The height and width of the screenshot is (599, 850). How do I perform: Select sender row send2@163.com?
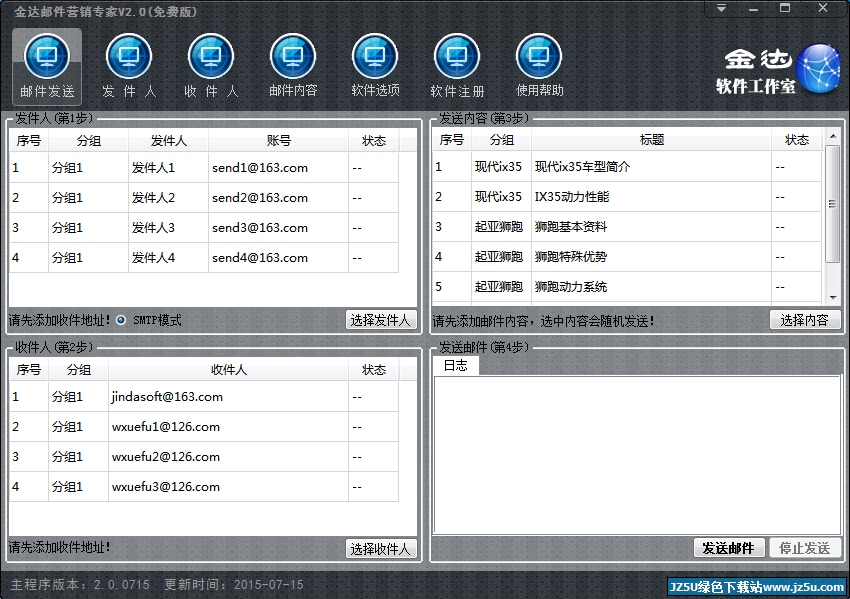point(204,197)
